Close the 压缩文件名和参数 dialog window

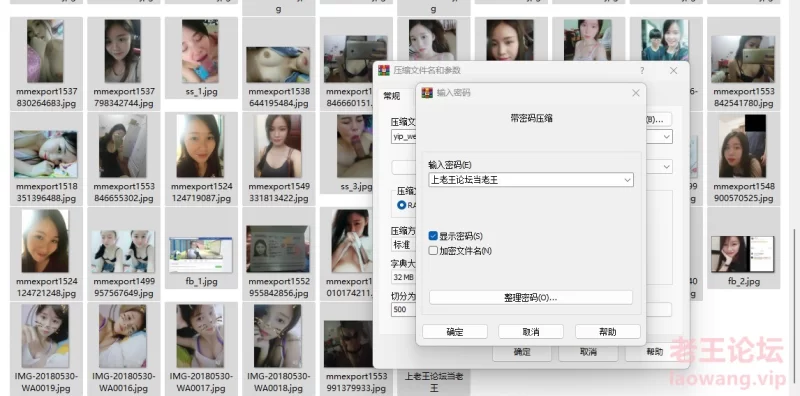click(x=673, y=70)
